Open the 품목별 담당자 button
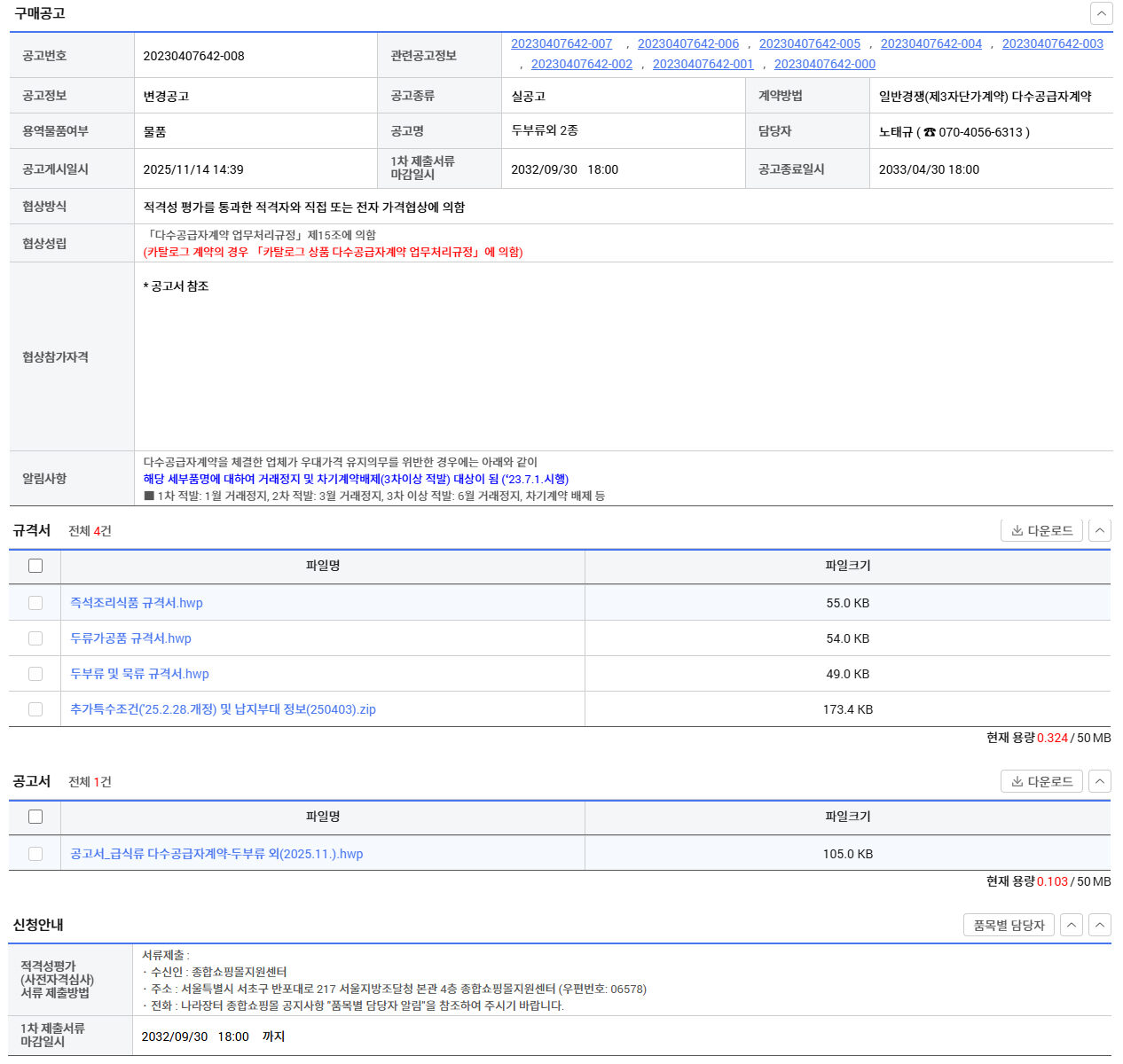Image resolution: width=1123 pixels, height=1064 pixels. tap(1009, 926)
